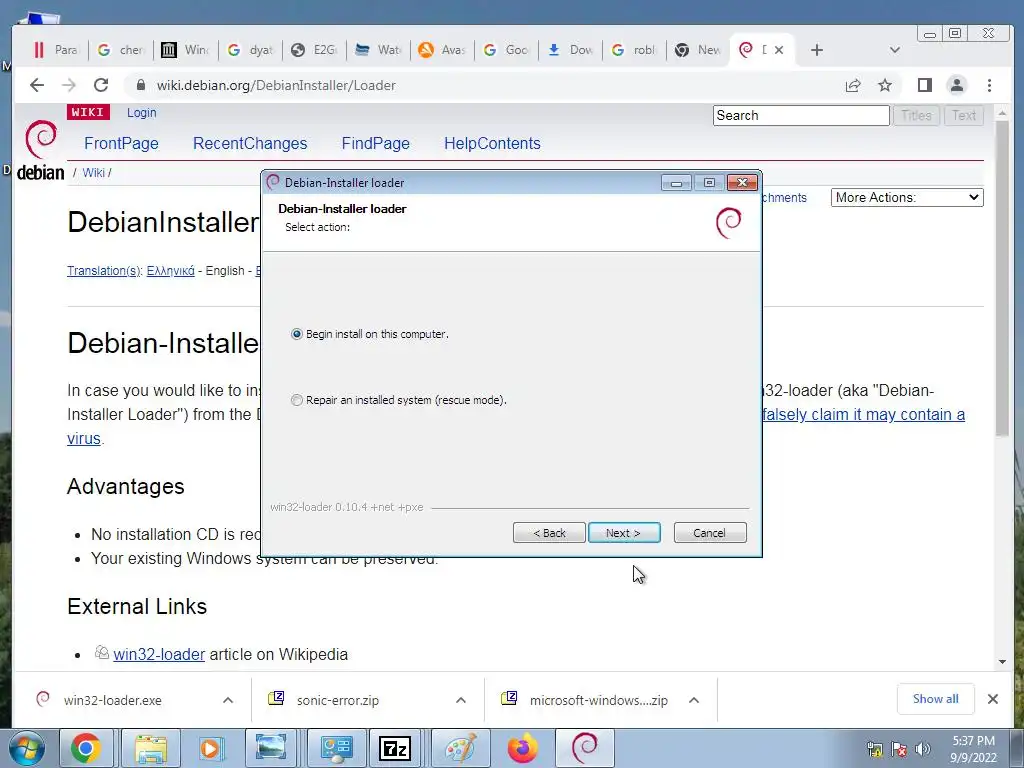Go back in Chrome browser
1024x768 pixels.
37,85
